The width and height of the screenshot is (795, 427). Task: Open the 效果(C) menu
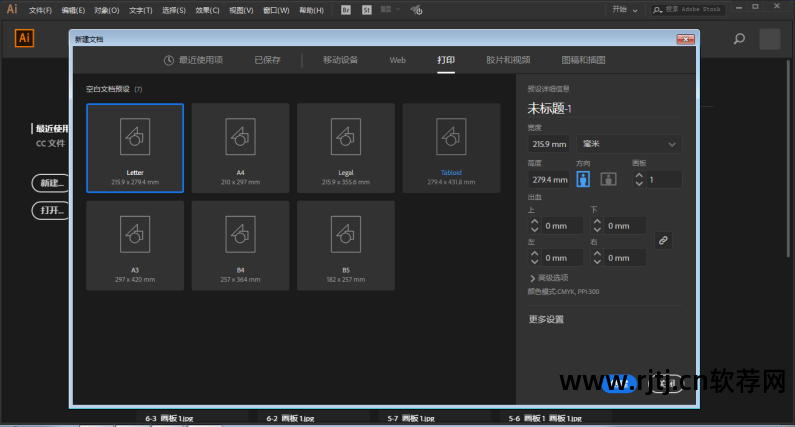(207, 10)
